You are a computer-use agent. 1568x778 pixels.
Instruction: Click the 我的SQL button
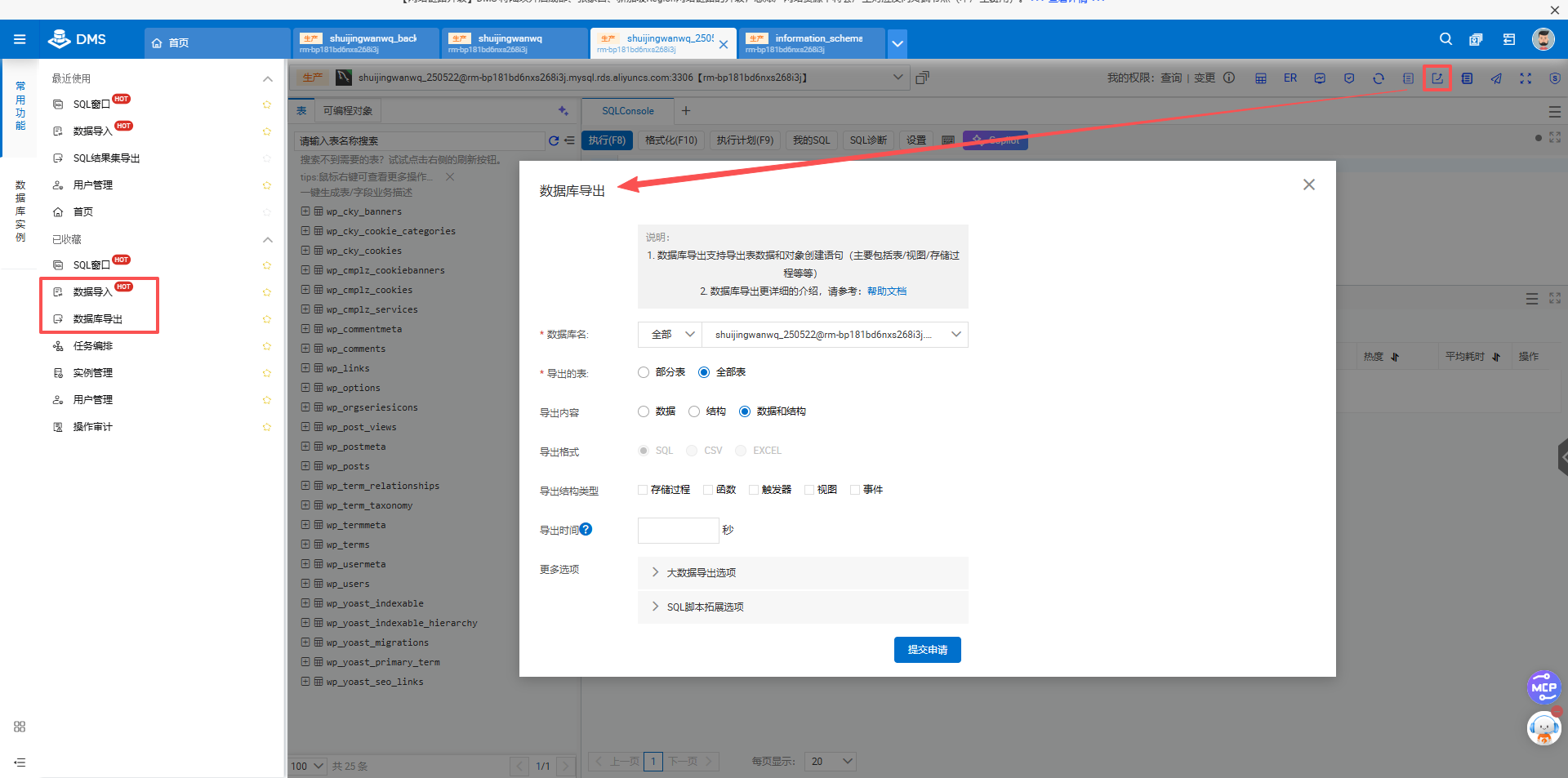811,140
